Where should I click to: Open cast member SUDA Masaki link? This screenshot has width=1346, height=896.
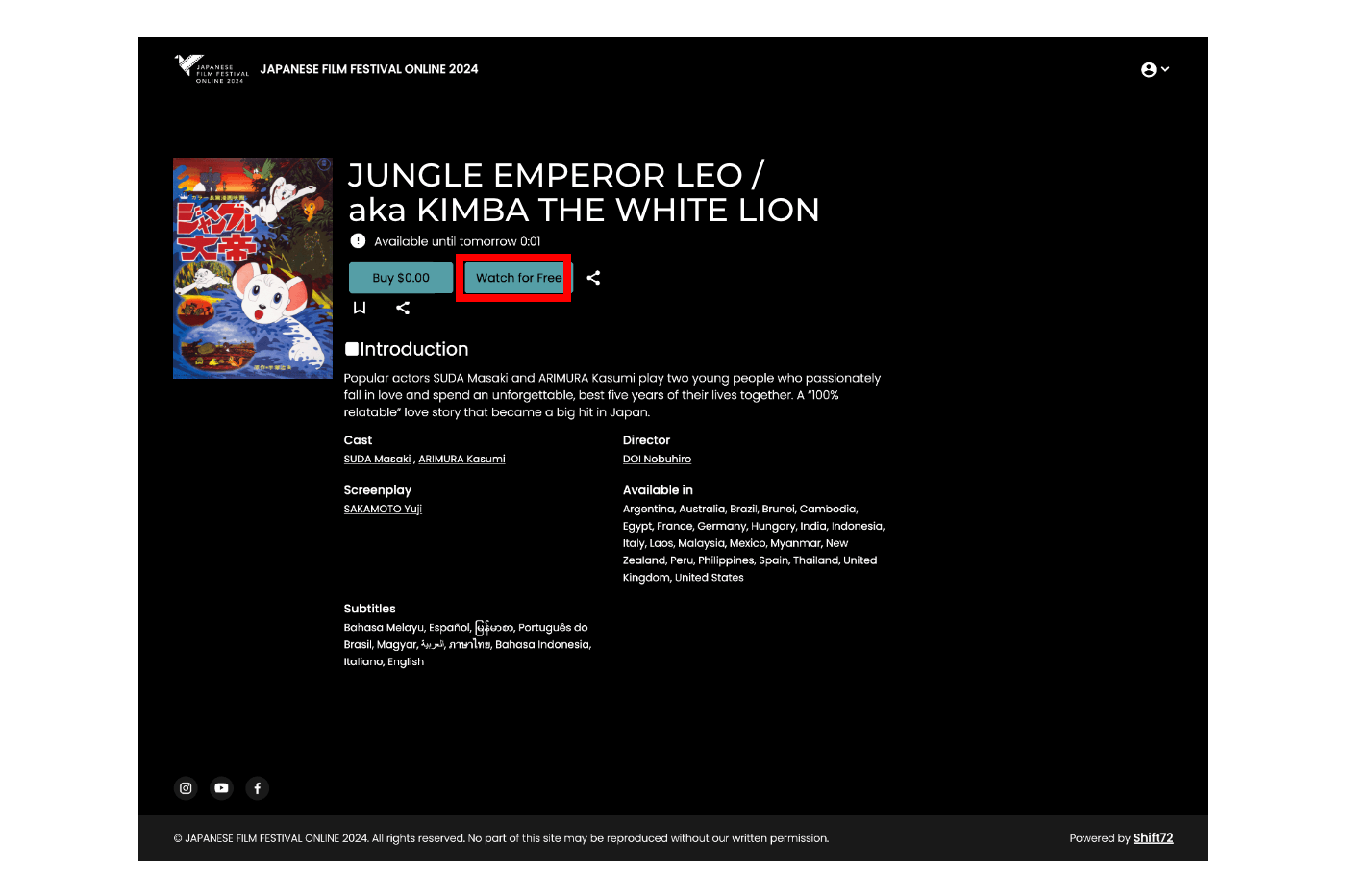[377, 460]
